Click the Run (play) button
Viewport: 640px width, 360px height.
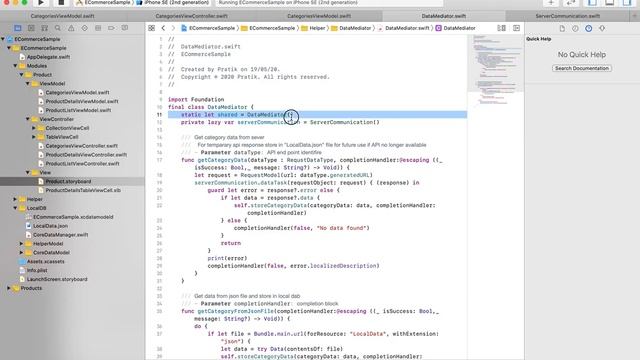pos(41,2)
